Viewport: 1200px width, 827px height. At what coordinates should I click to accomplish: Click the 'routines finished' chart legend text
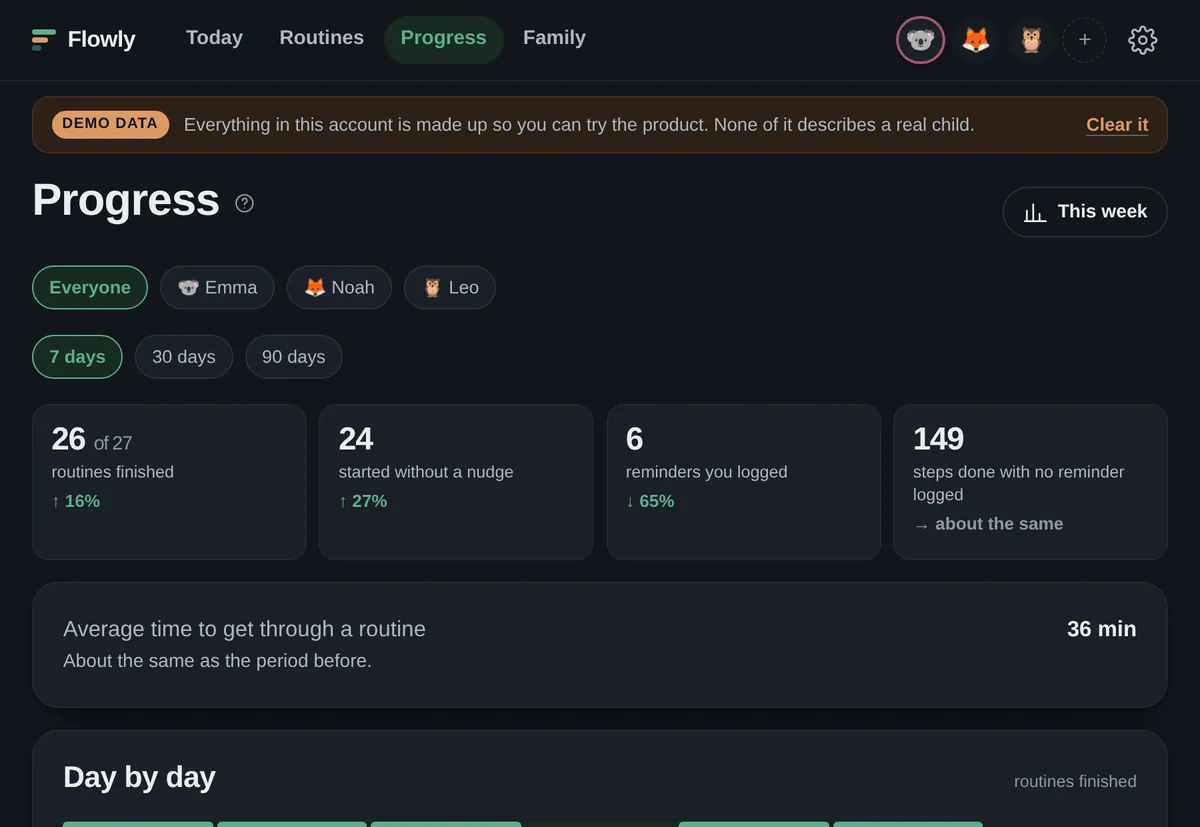pyautogui.click(x=1075, y=781)
